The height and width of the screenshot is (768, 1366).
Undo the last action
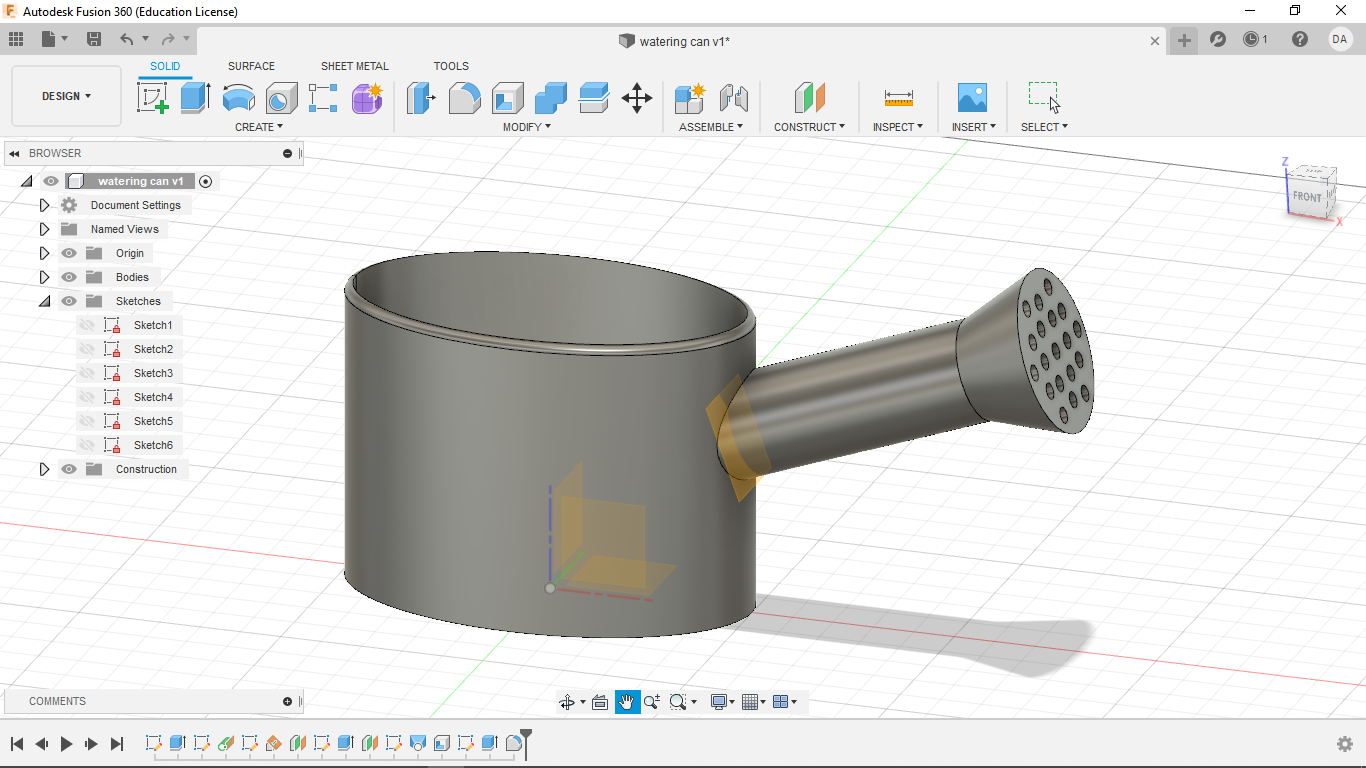point(126,39)
